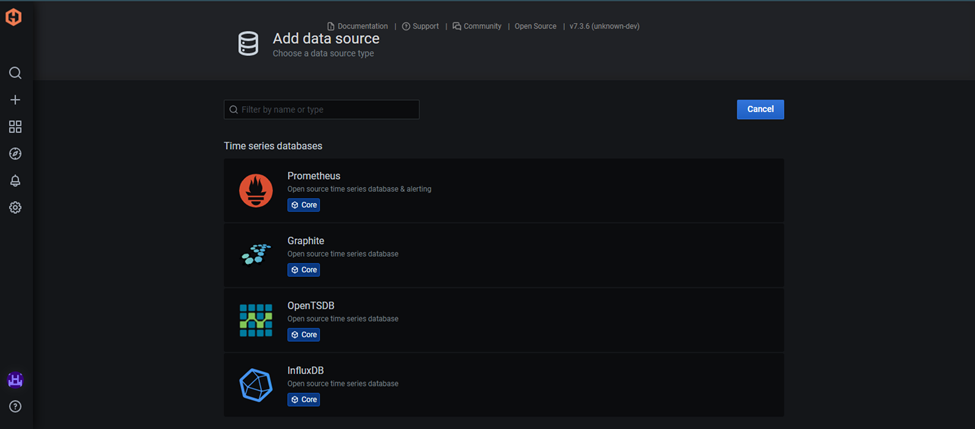Select the Prometheus data source title
This screenshot has width=975, height=429.
314,176
